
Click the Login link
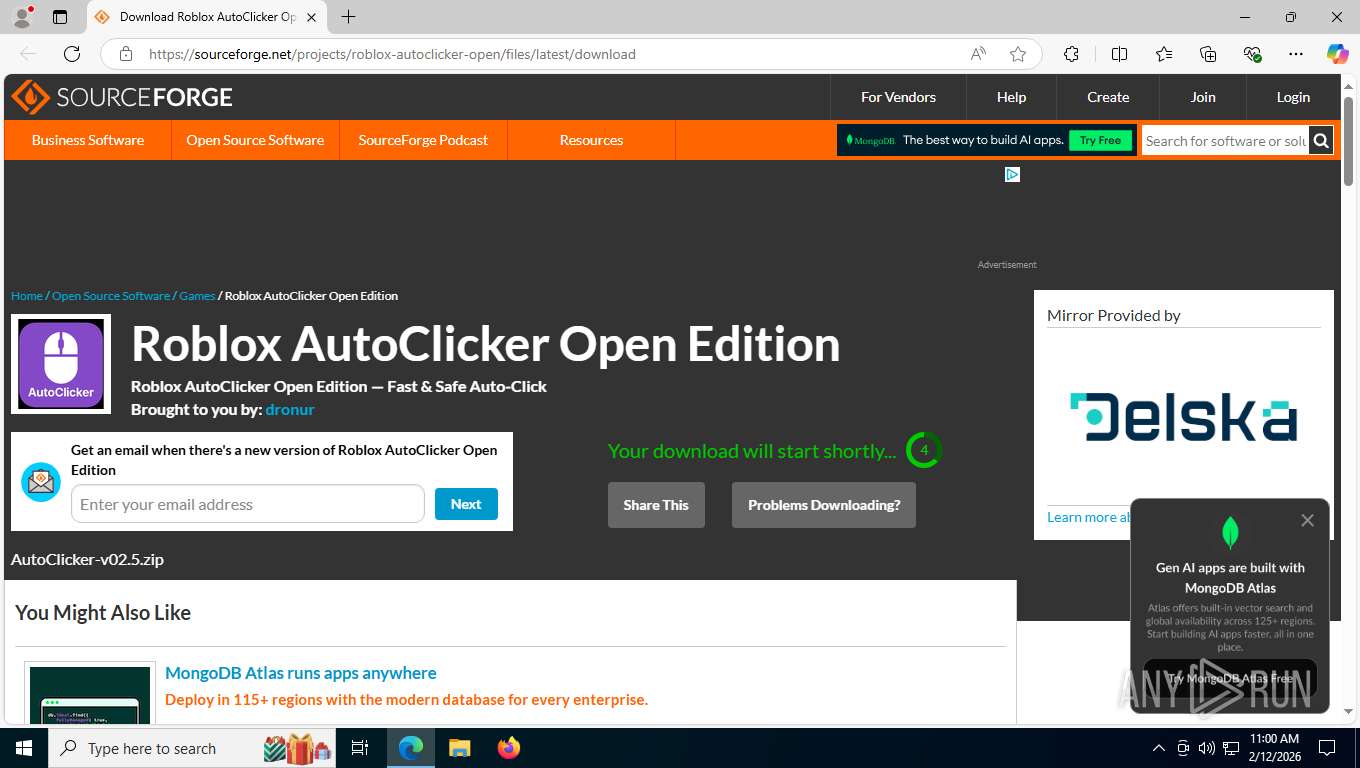1293,97
